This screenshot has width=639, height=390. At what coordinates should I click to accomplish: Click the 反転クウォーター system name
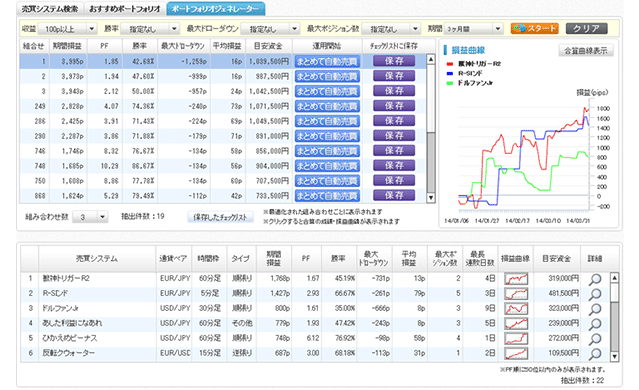pos(68,353)
